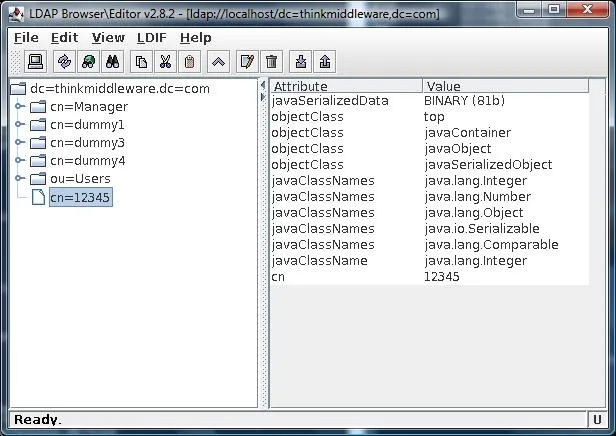The width and height of the screenshot is (616, 436).
Task: Click root folder icon dc=thinkmiddleware
Action: [18, 88]
